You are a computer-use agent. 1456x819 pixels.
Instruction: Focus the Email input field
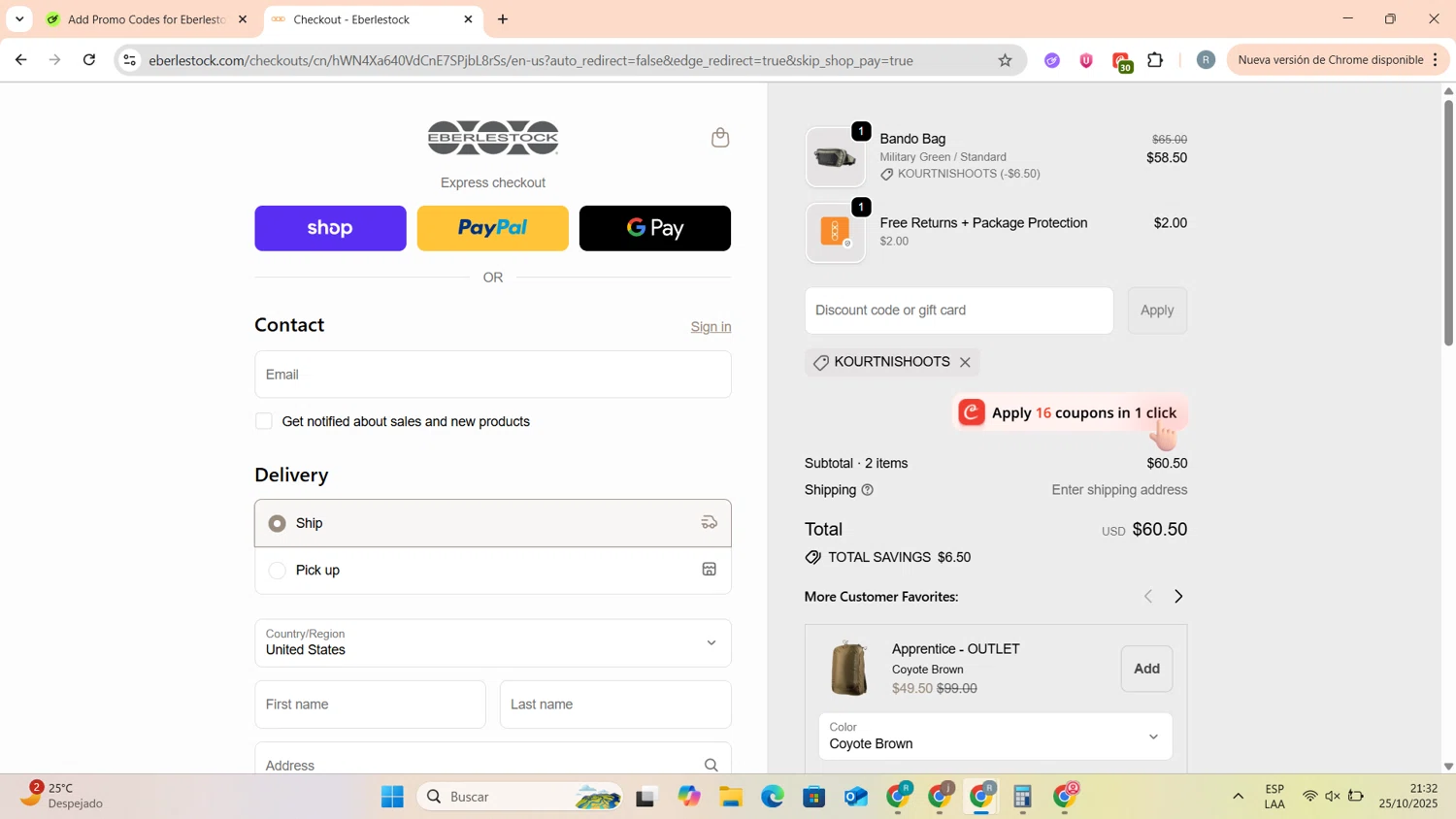(493, 375)
